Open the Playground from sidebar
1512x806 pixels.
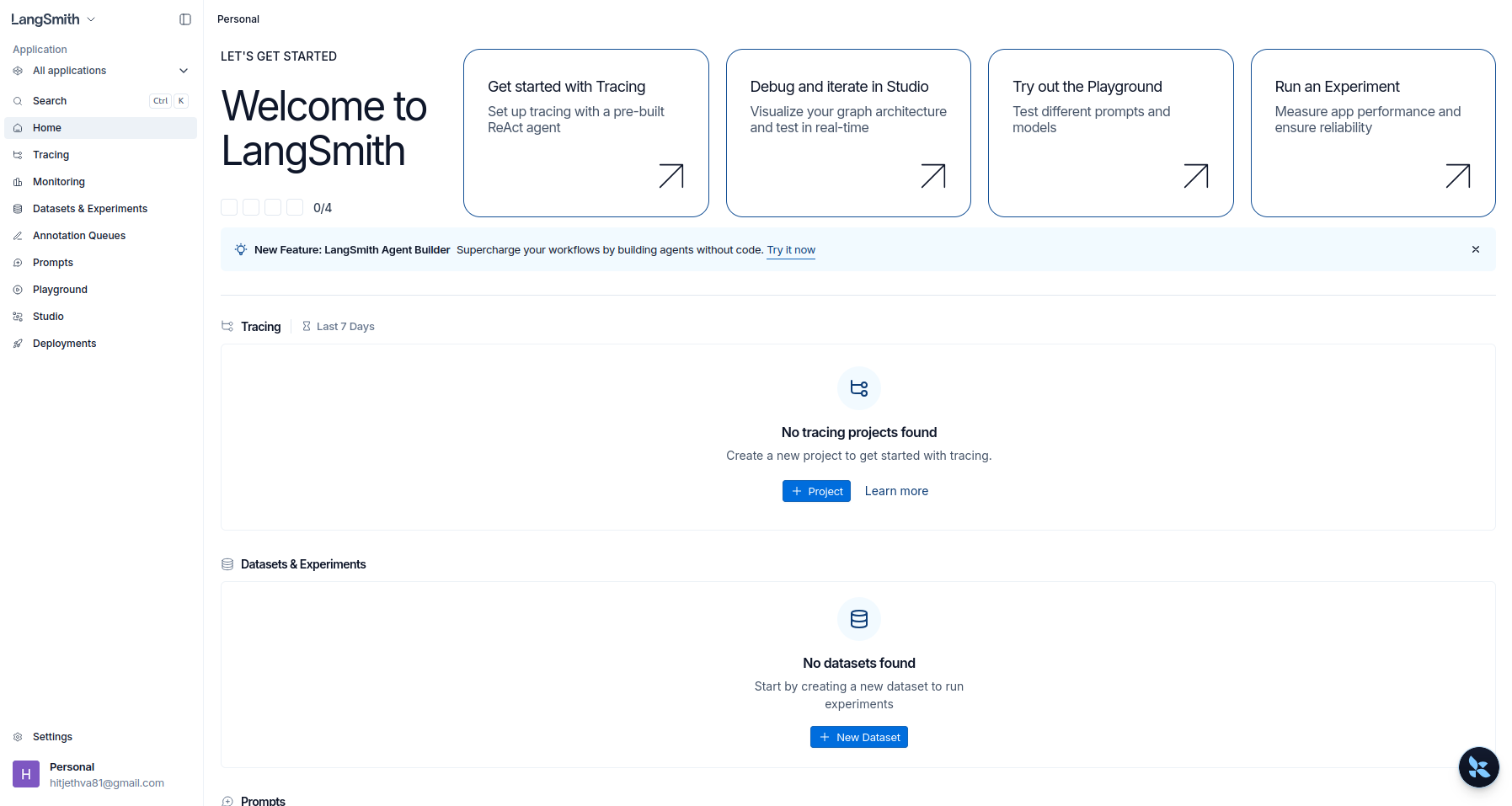tap(59, 289)
